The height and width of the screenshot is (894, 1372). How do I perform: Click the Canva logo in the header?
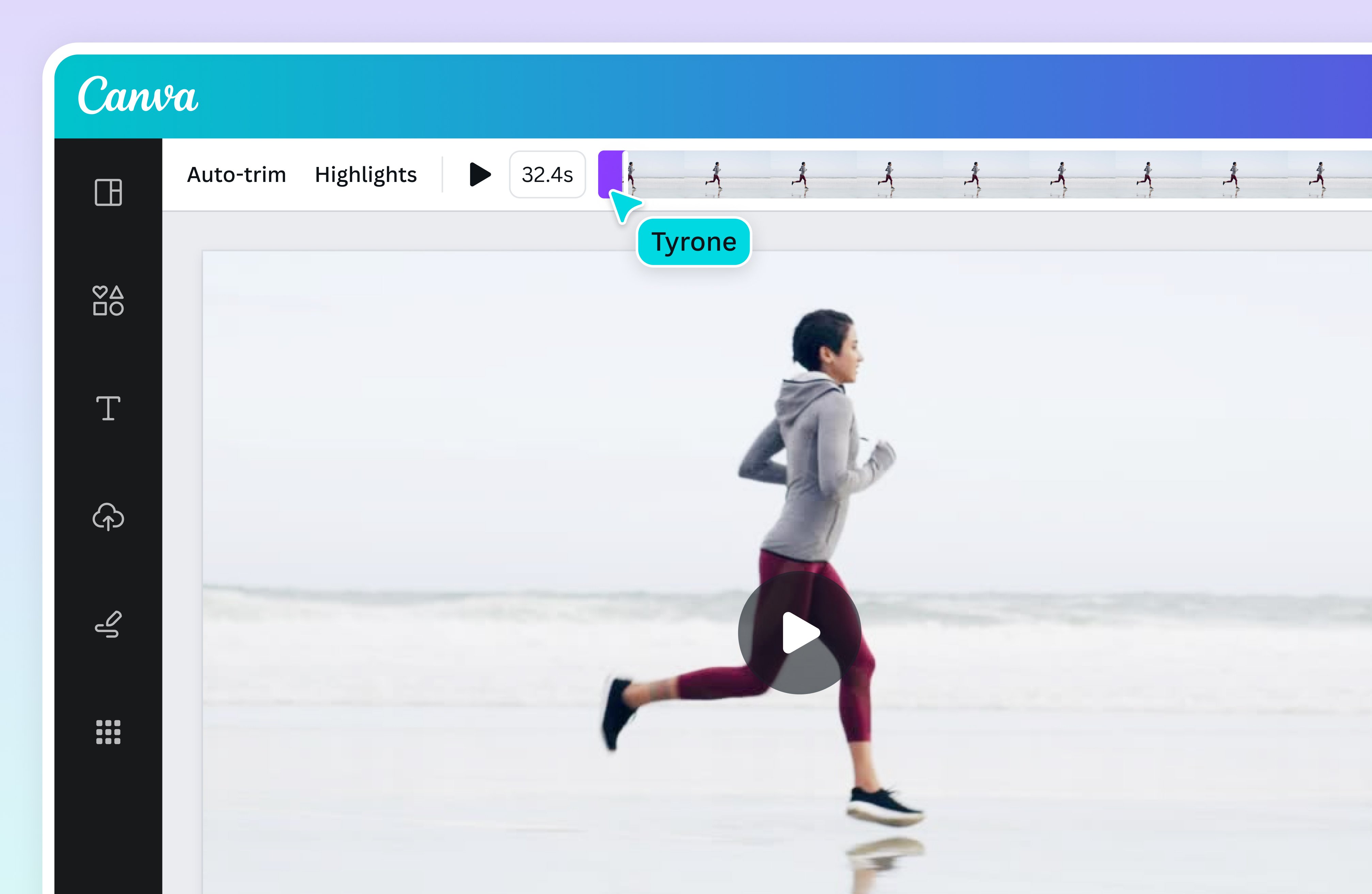138,95
